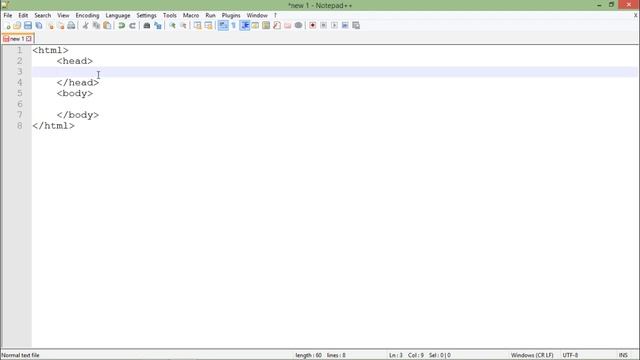Click the <body> opening tag text

point(75,93)
